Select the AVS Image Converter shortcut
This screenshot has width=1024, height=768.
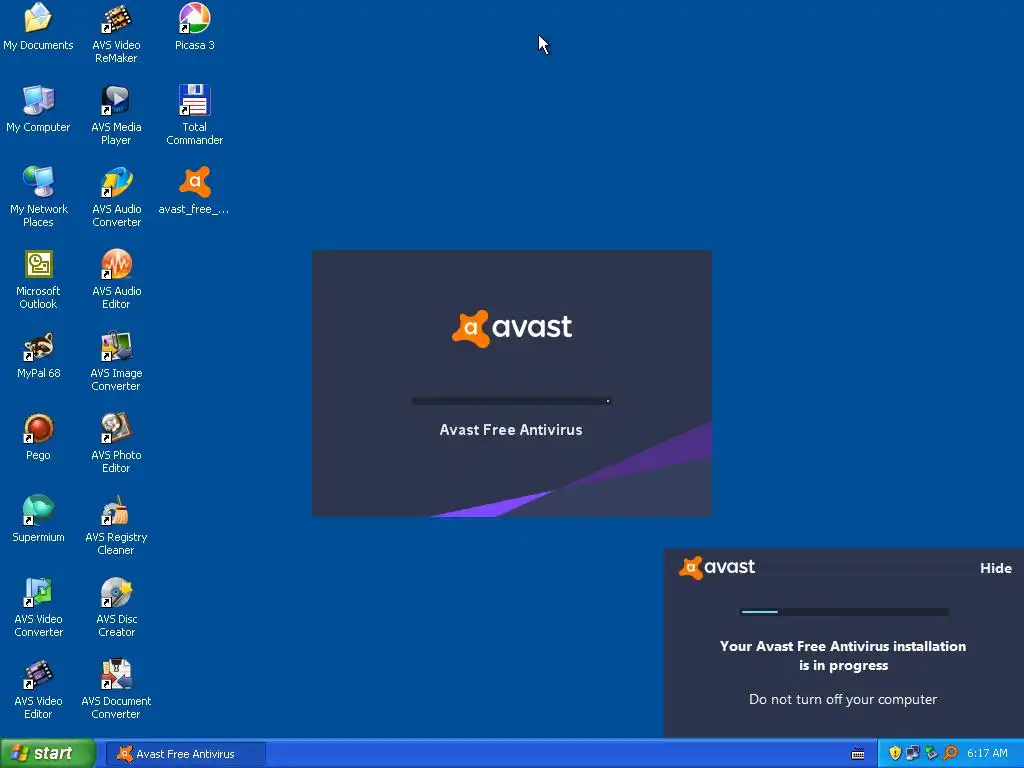pyautogui.click(x=116, y=362)
